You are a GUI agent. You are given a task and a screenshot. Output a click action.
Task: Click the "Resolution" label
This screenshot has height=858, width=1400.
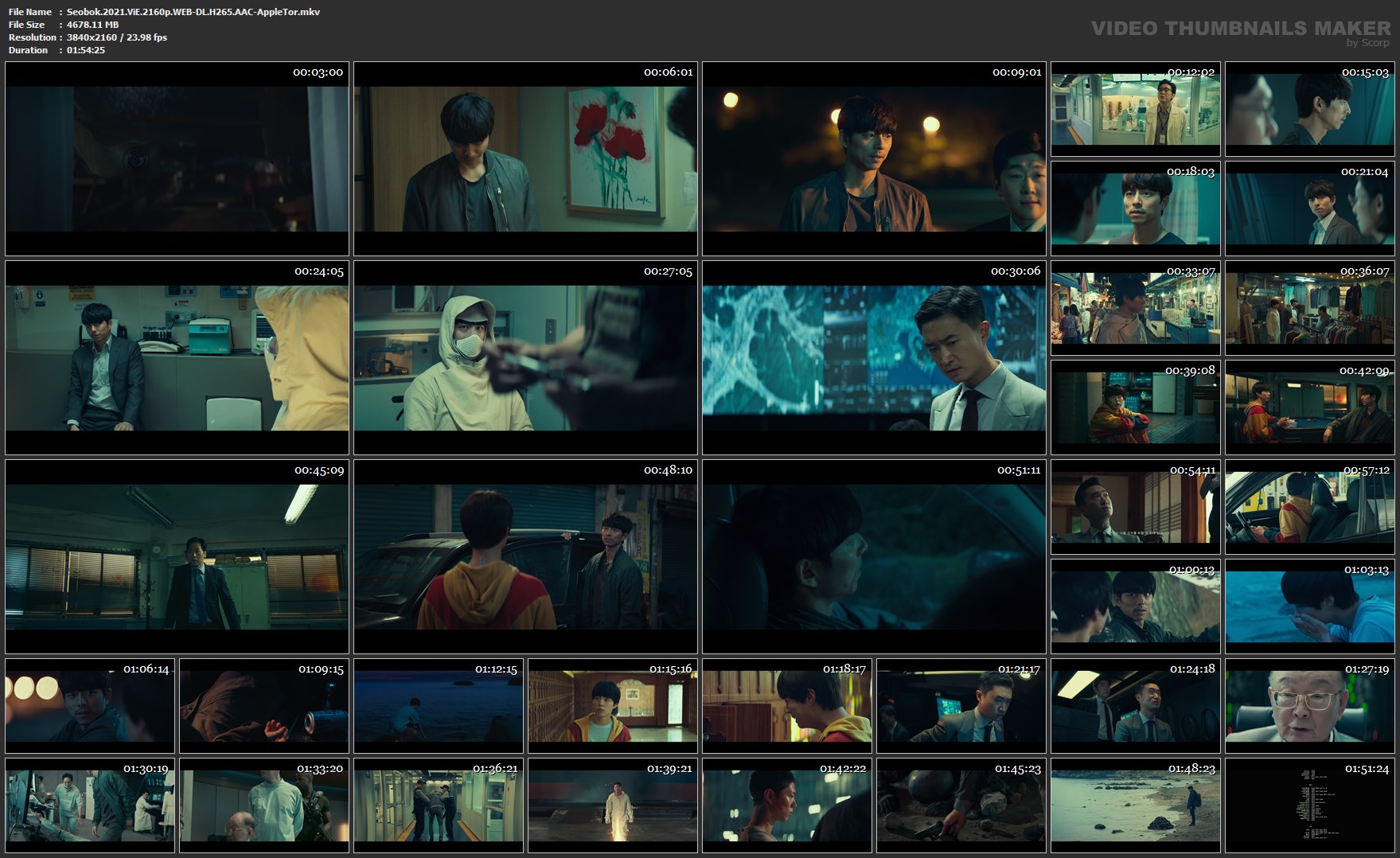tap(33, 37)
